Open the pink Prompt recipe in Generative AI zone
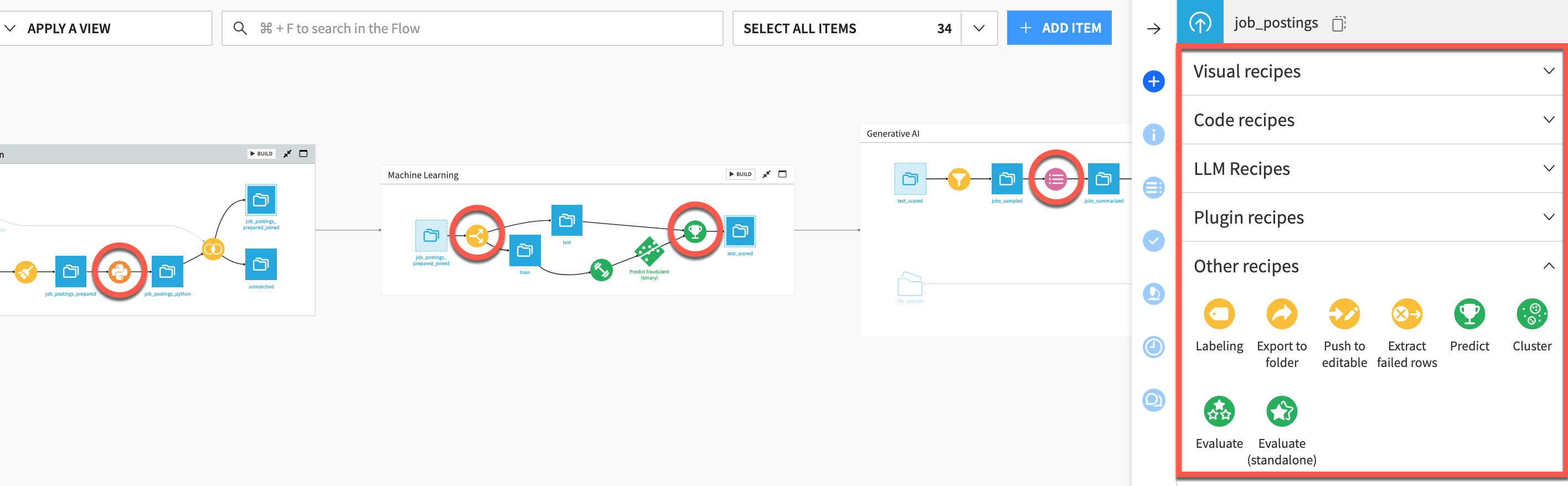 click(1056, 179)
